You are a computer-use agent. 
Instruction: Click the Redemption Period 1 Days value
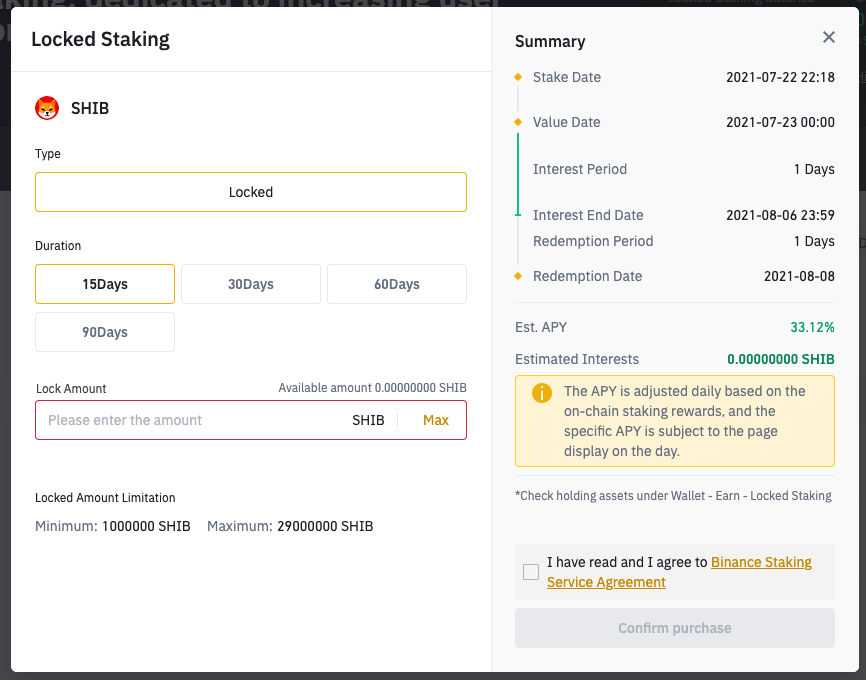[814, 241]
